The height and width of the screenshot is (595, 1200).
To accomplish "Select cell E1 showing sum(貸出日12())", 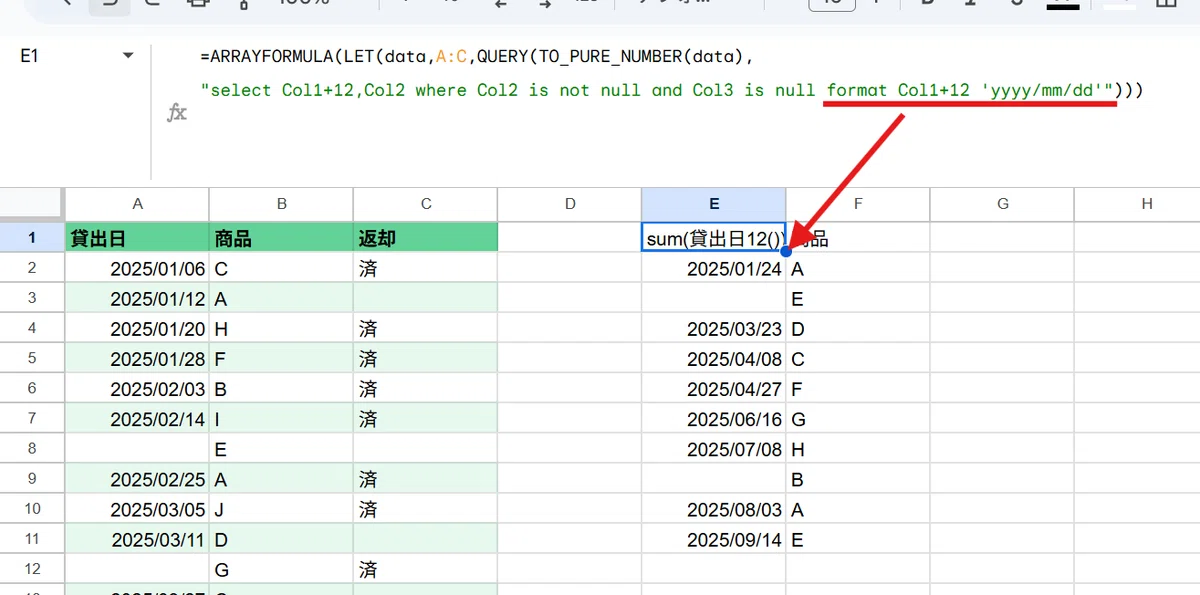I will (x=714, y=238).
